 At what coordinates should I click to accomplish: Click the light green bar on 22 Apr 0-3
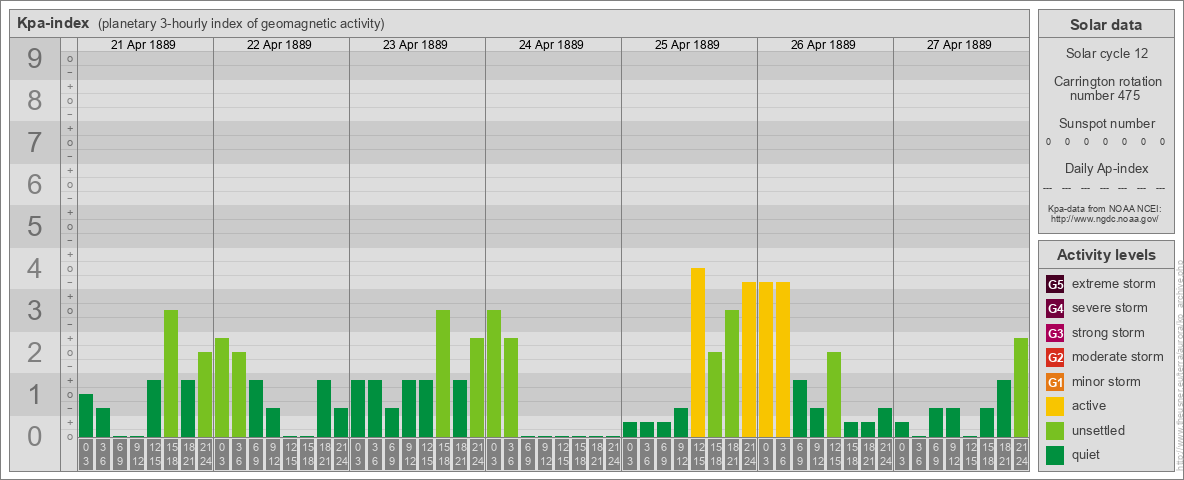click(x=222, y=387)
